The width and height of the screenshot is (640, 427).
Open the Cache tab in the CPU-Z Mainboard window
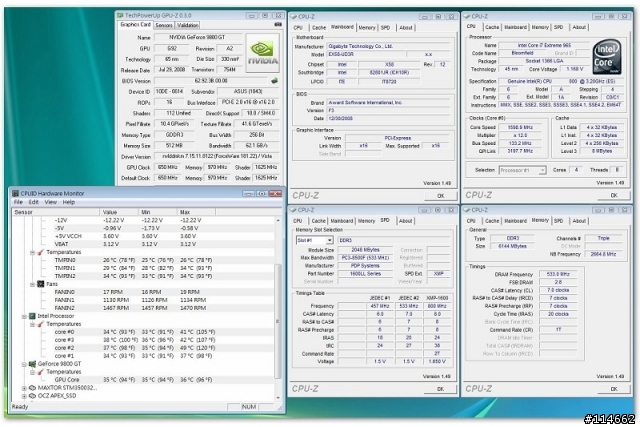(x=319, y=28)
